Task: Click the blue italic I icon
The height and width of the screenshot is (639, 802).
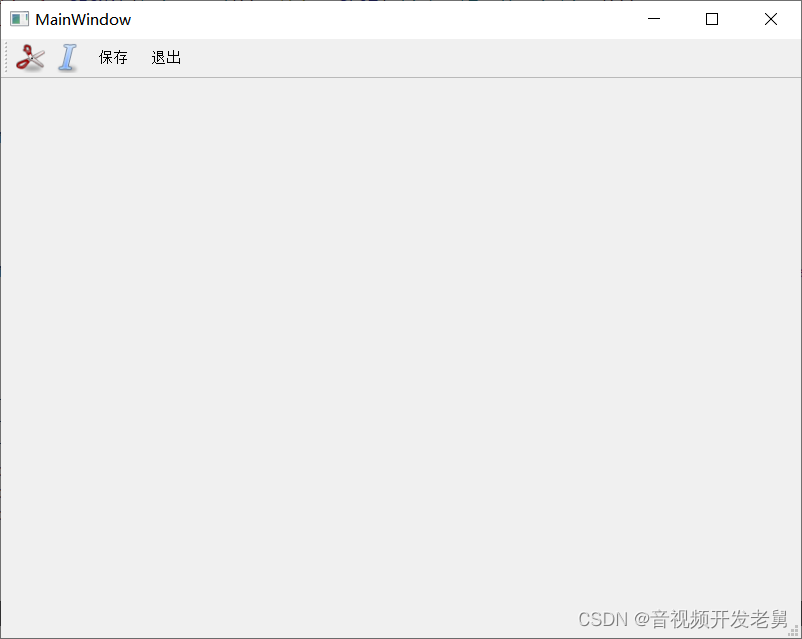Action: click(x=68, y=57)
